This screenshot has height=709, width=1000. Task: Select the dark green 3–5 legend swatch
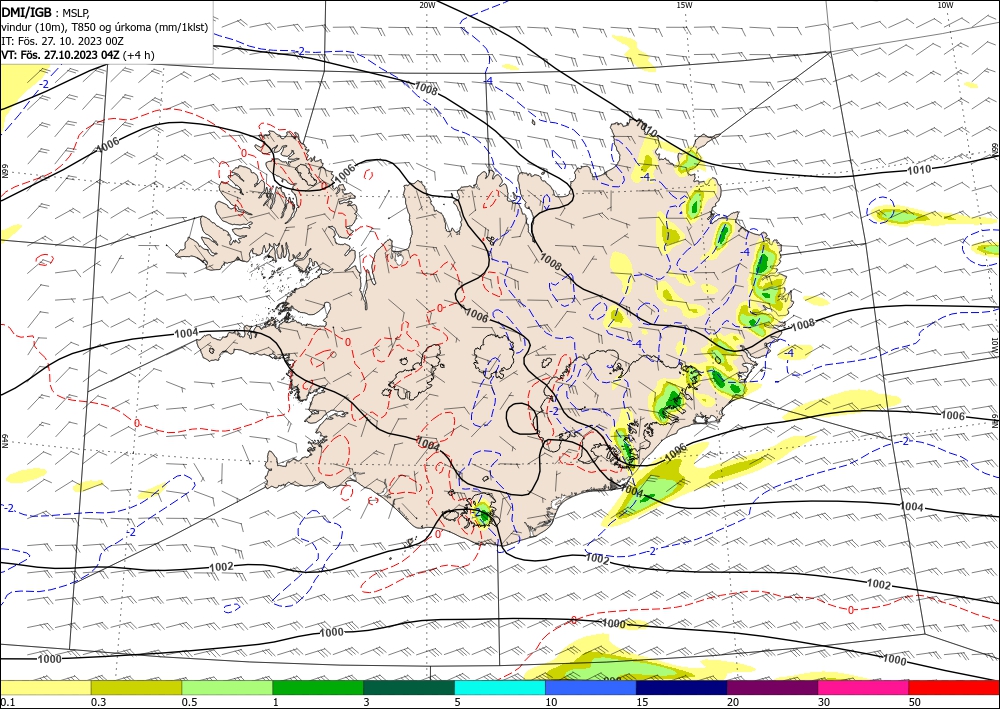(x=409, y=688)
